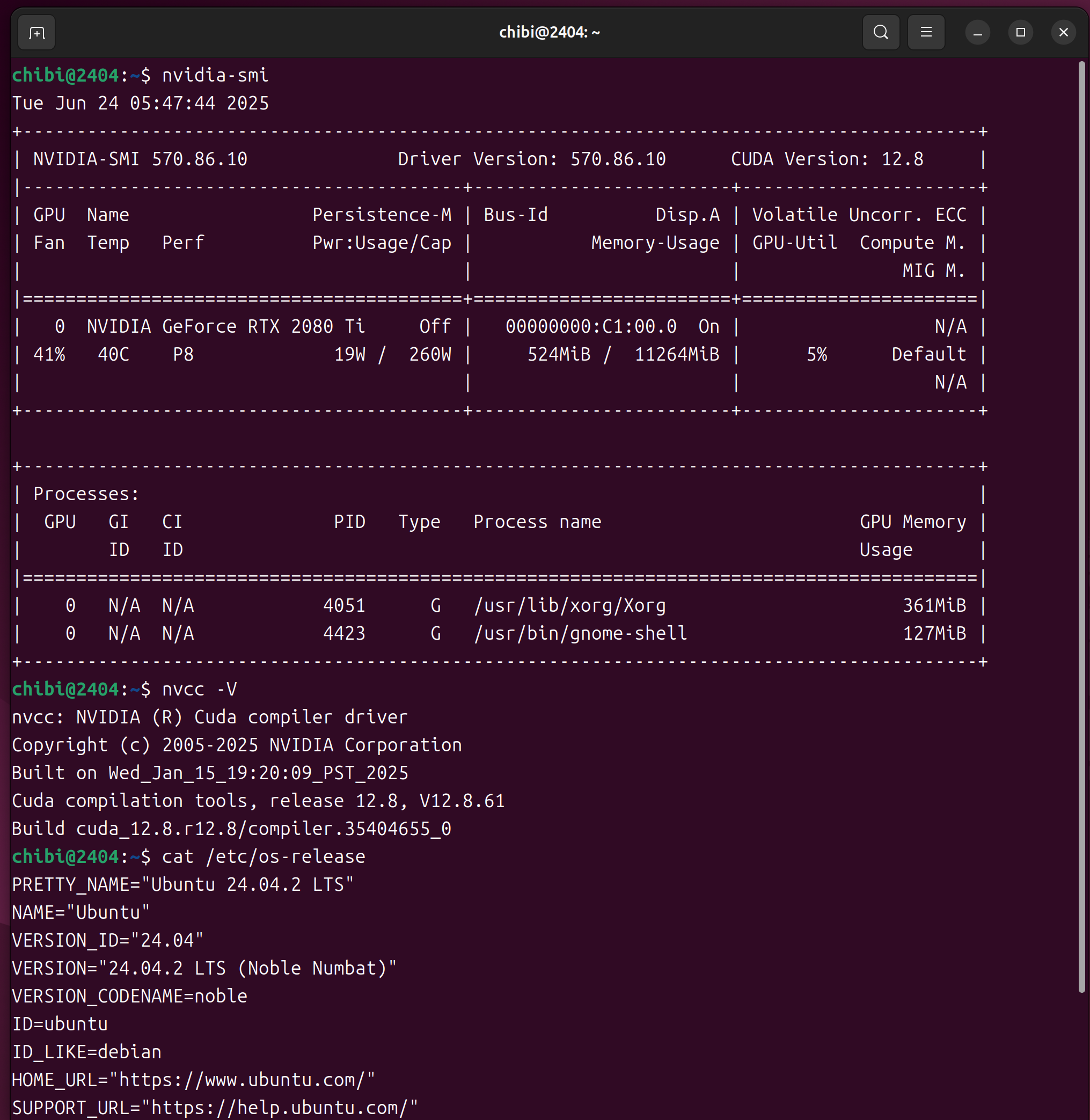This screenshot has height=1120, width=1090.
Task: Click the search magnifier icon
Action: coord(881,33)
